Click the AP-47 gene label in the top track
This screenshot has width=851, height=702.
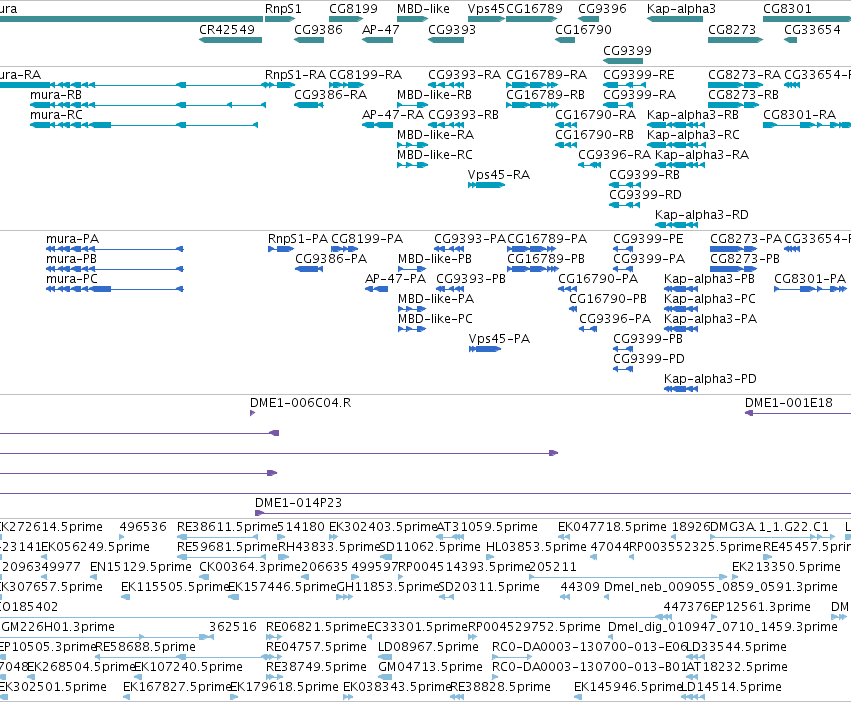(380, 30)
